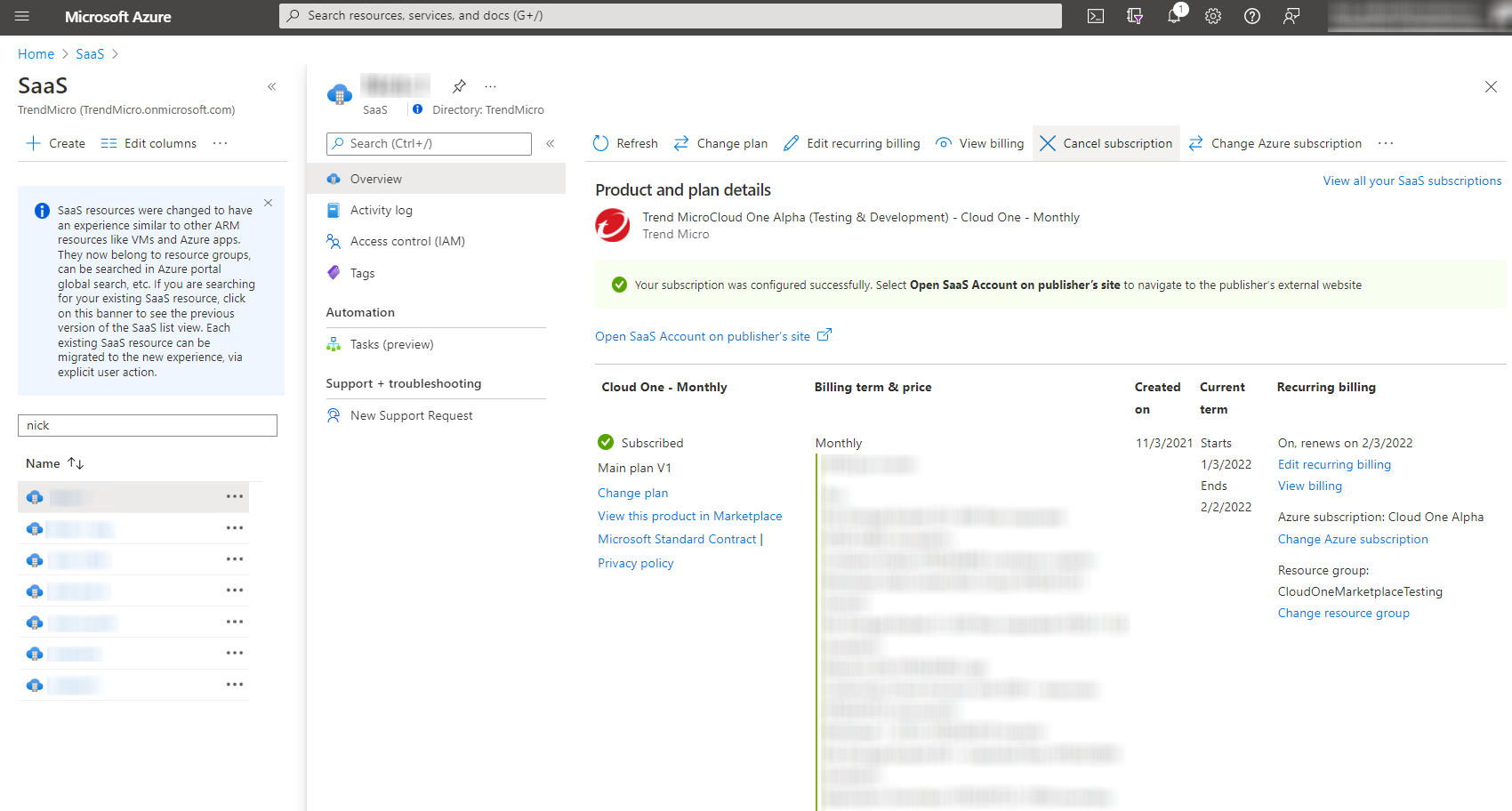
Task: Click the 'Trend Micro' publisher name text
Action: pos(676,234)
